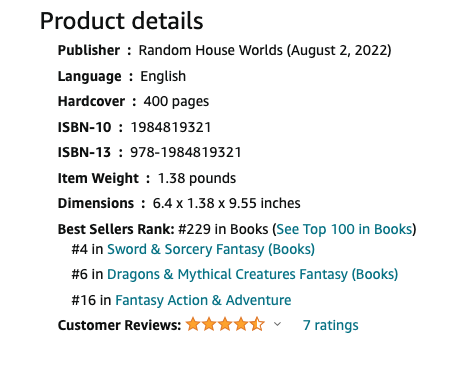
Task: Open the See Top 100 in Books link
Action: (345, 229)
